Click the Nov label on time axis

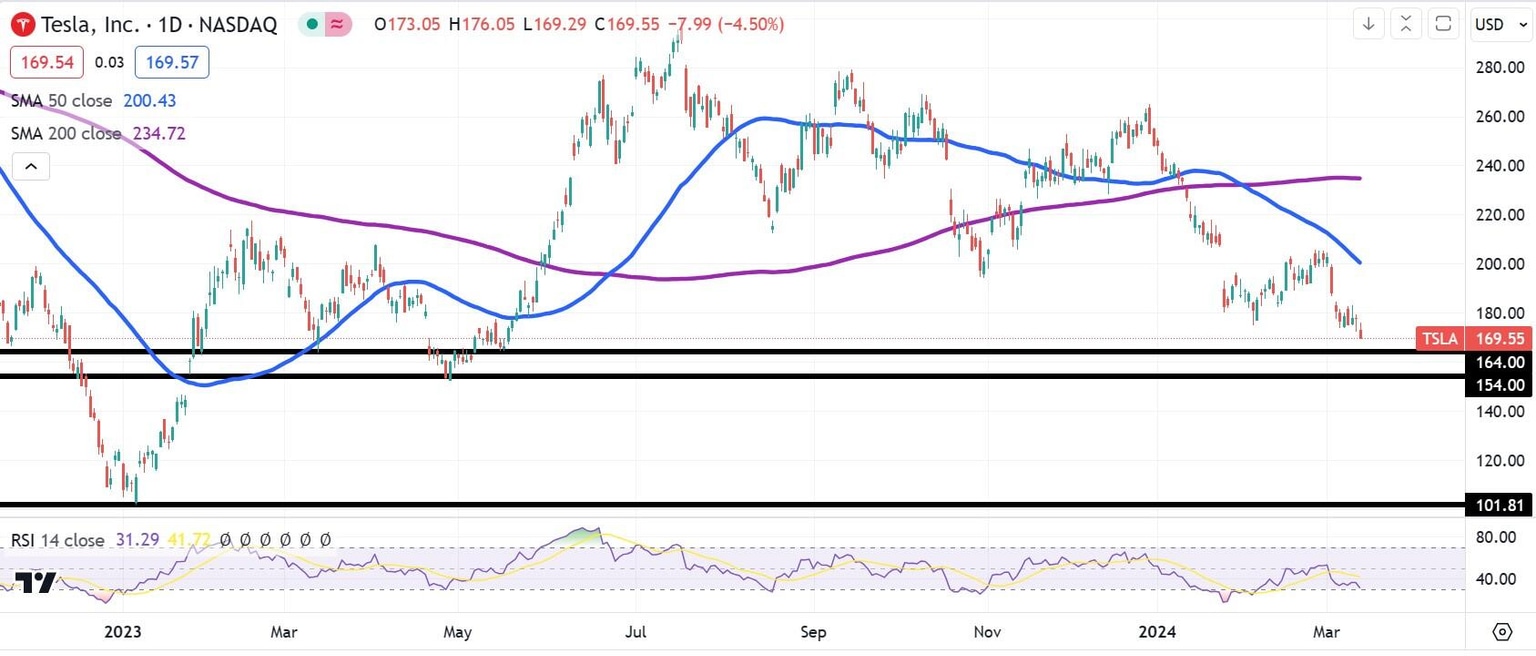coord(988,632)
